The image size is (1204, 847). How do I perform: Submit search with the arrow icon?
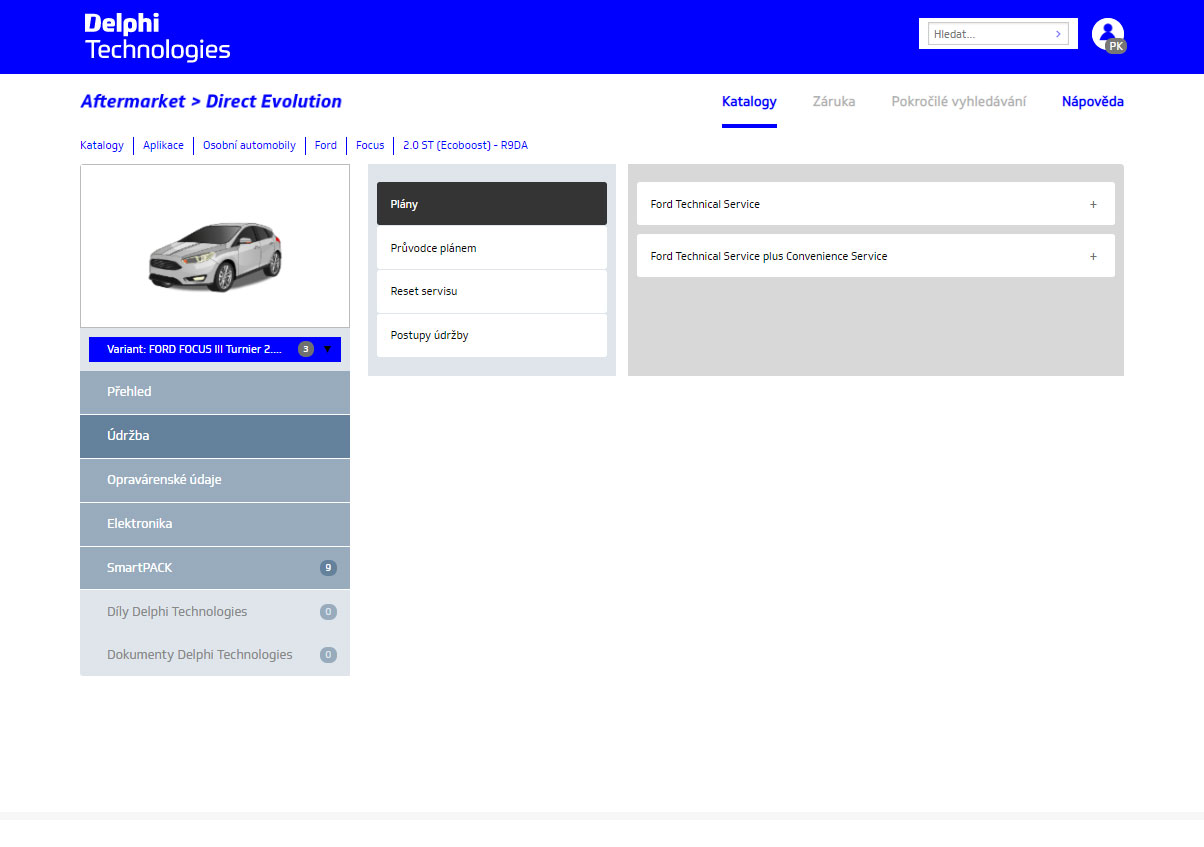point(1058,34)
